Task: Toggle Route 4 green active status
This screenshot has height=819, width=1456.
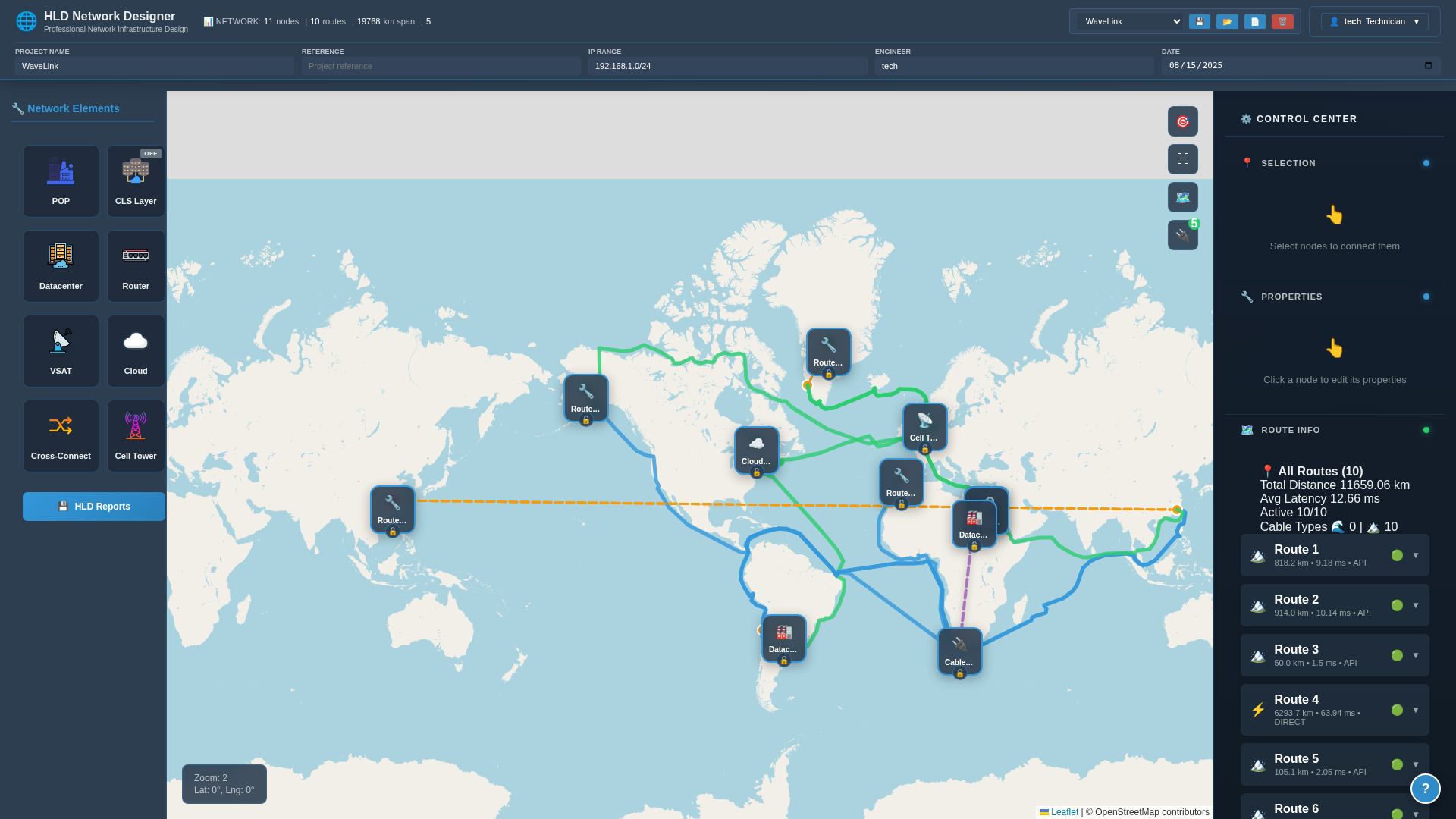Action: click(x=1397, y=710)
